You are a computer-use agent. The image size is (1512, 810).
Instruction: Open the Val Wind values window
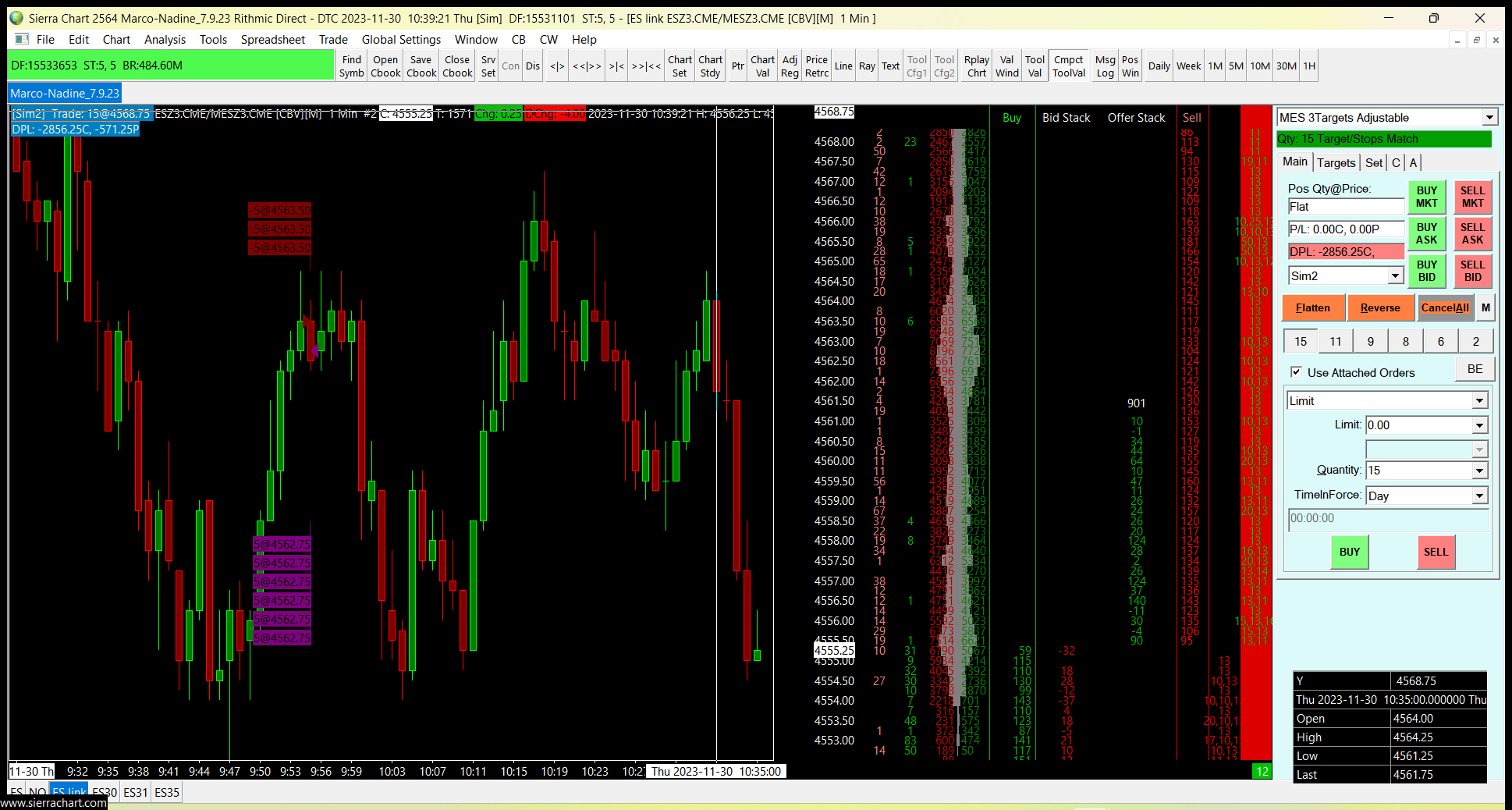click(x=1006, y=66)
